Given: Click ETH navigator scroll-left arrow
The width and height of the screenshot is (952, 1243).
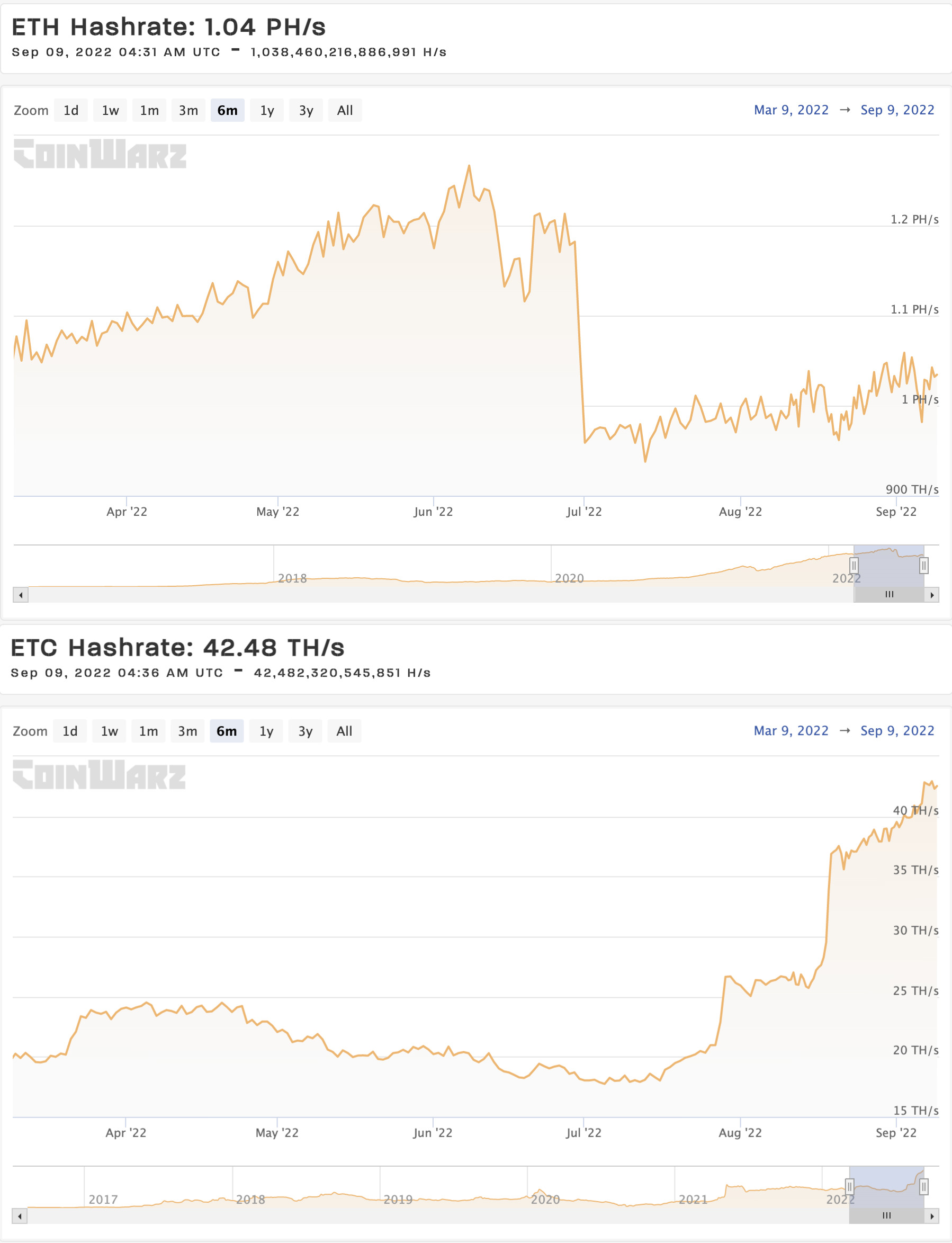Looking at the screenshot, I should pos(21,595).
